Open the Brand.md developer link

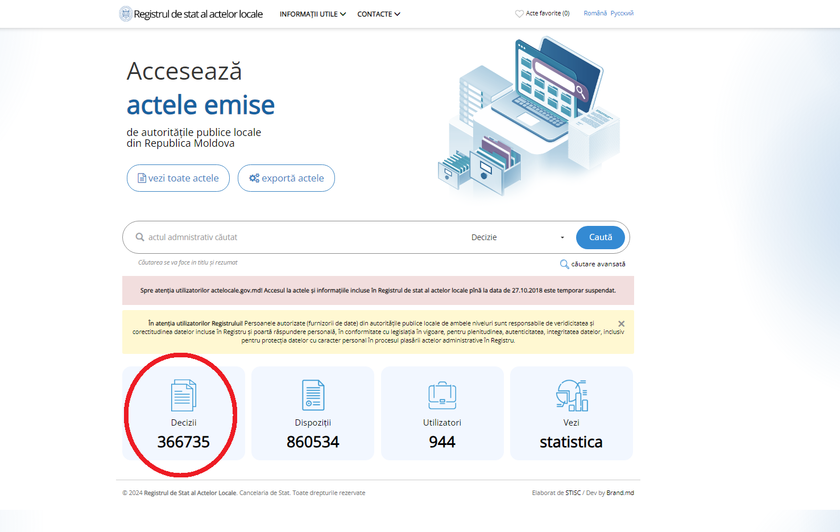tap(618, 493)
